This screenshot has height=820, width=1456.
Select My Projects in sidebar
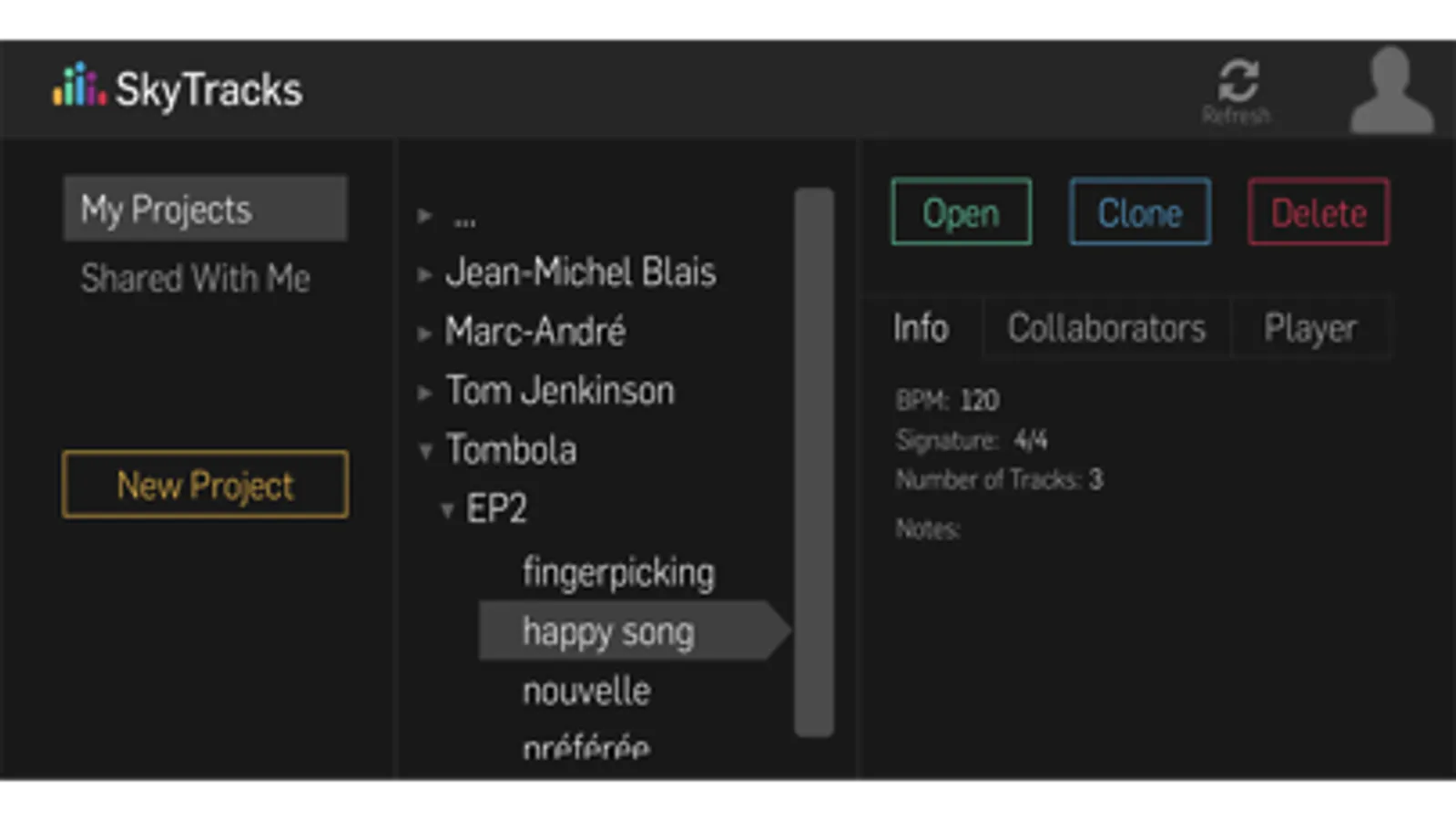coord(205,209)
